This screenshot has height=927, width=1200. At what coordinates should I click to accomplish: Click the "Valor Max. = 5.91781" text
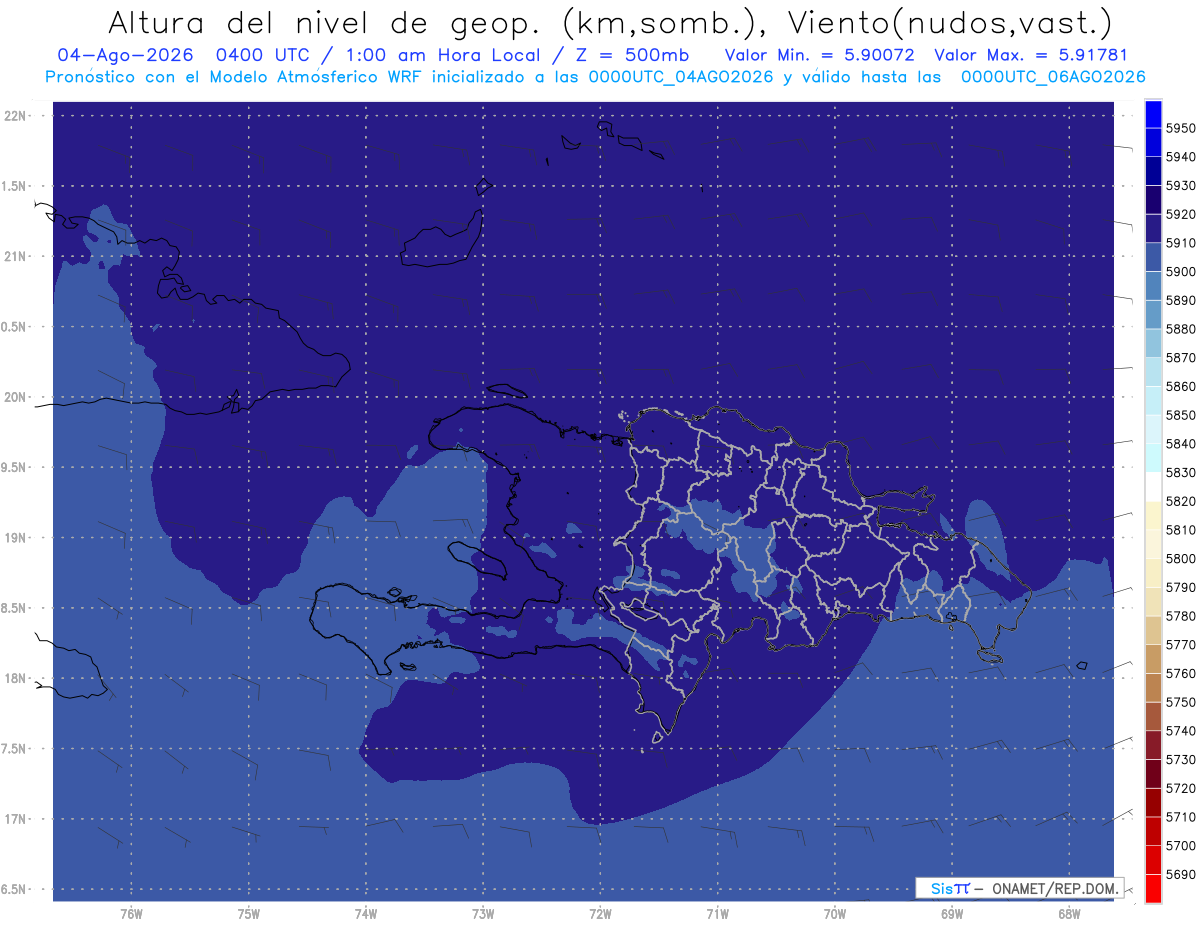tap(1030, 54)
